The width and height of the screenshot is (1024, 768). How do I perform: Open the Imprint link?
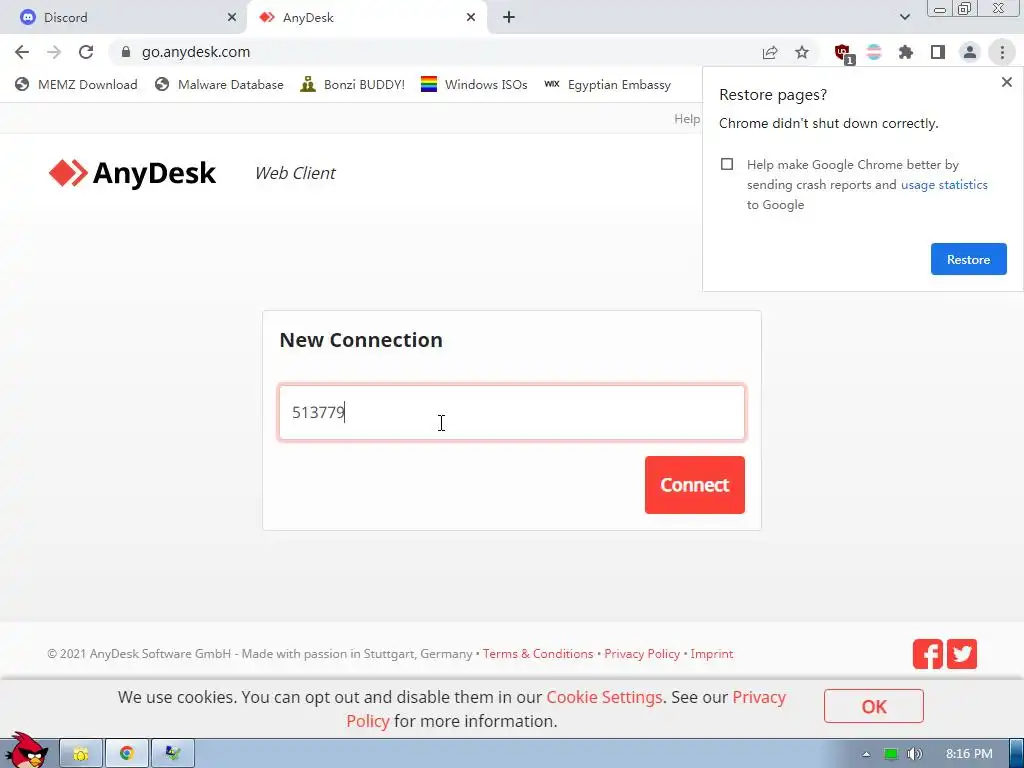coord(712,654)
